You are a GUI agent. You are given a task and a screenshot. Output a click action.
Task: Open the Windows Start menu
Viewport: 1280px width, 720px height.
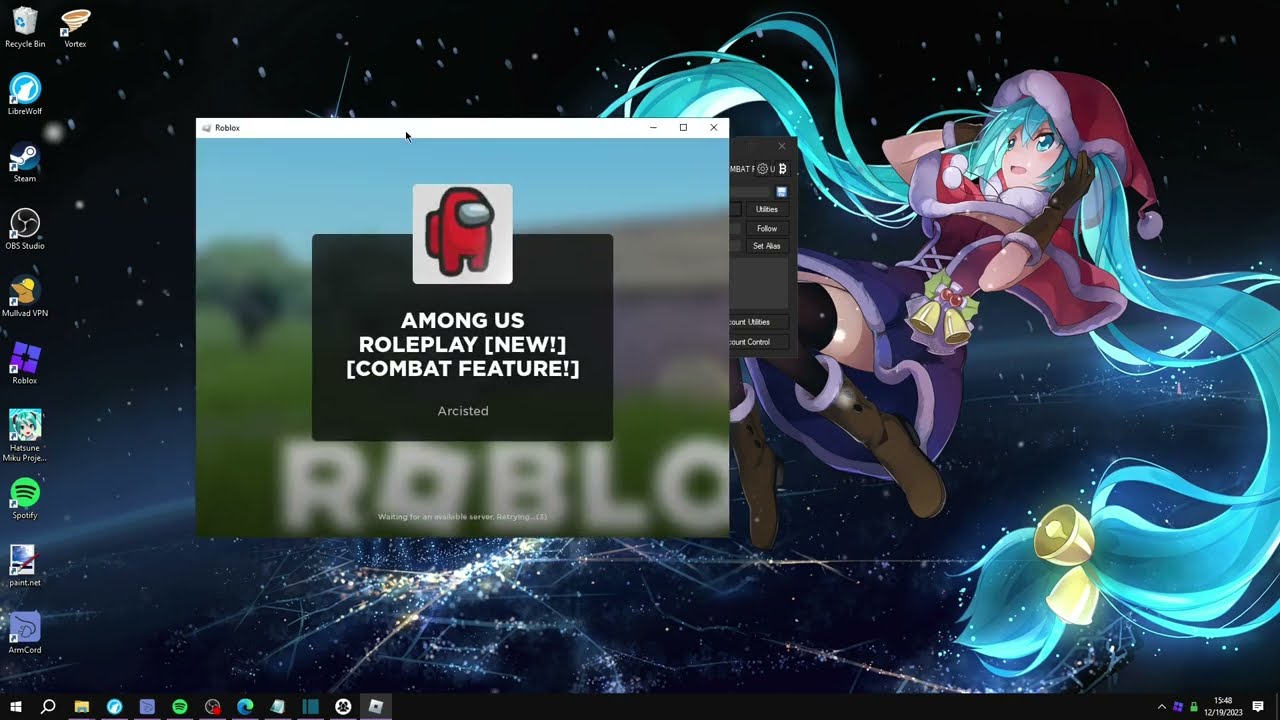[x=16, y=707]
